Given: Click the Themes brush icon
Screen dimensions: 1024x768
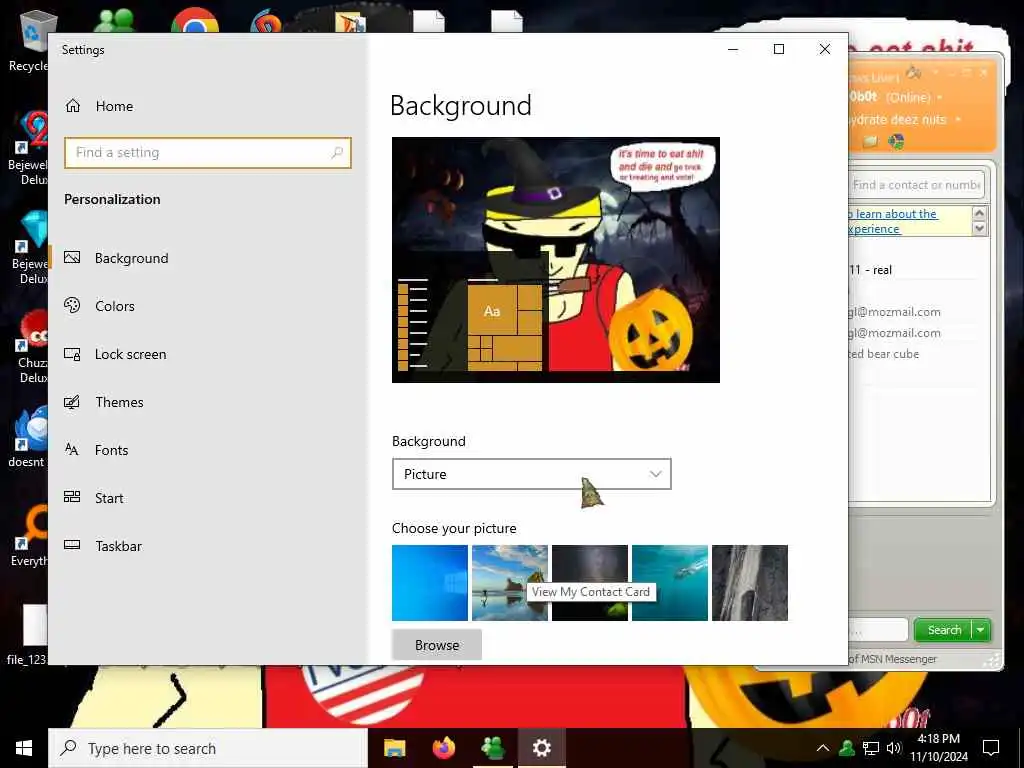Looking at the screenshot, I should click(72, 402).
